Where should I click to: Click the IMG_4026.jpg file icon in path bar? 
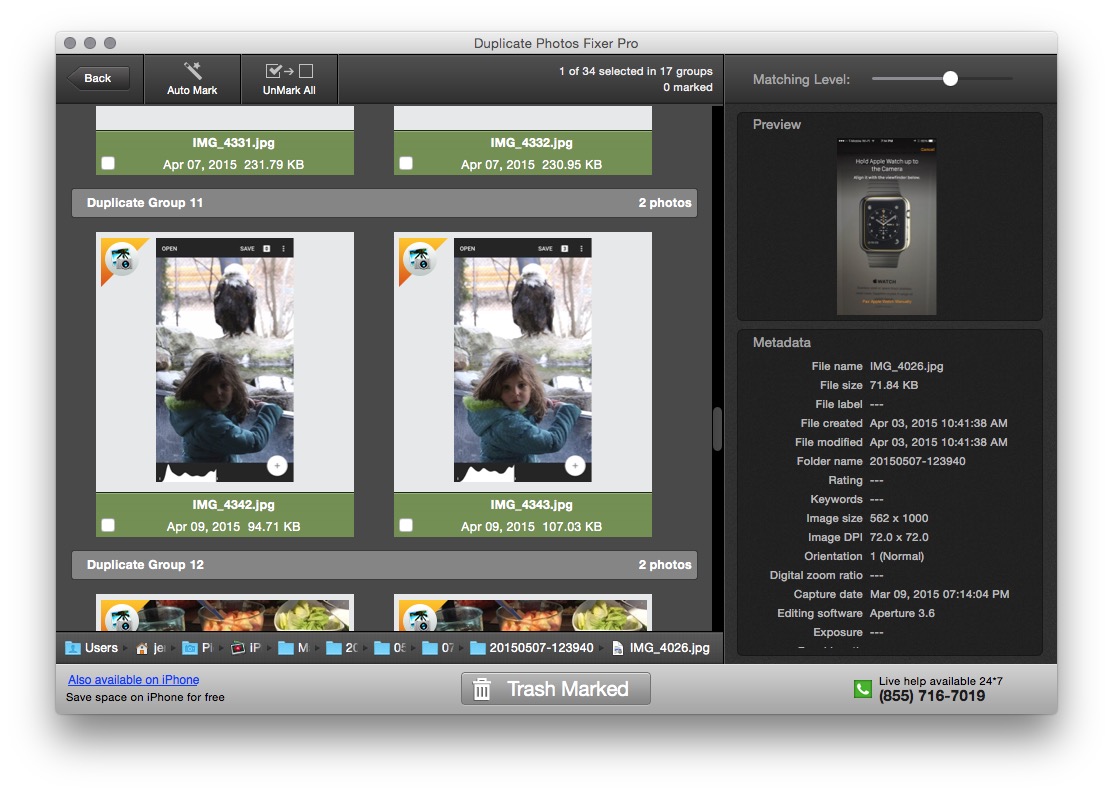[x=618, y=648]
